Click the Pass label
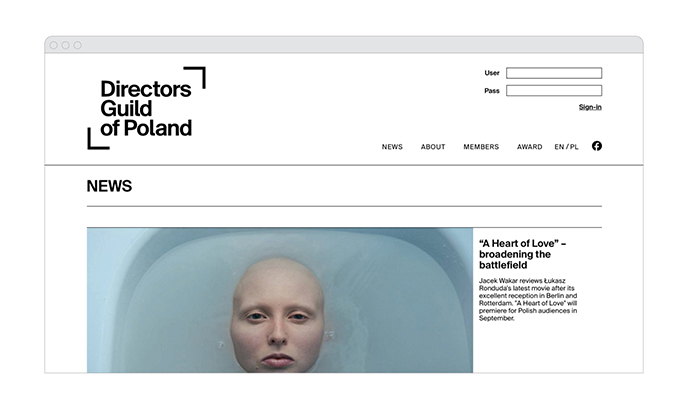The width and height of the screenshot is (688, 409). coord(492,91)
